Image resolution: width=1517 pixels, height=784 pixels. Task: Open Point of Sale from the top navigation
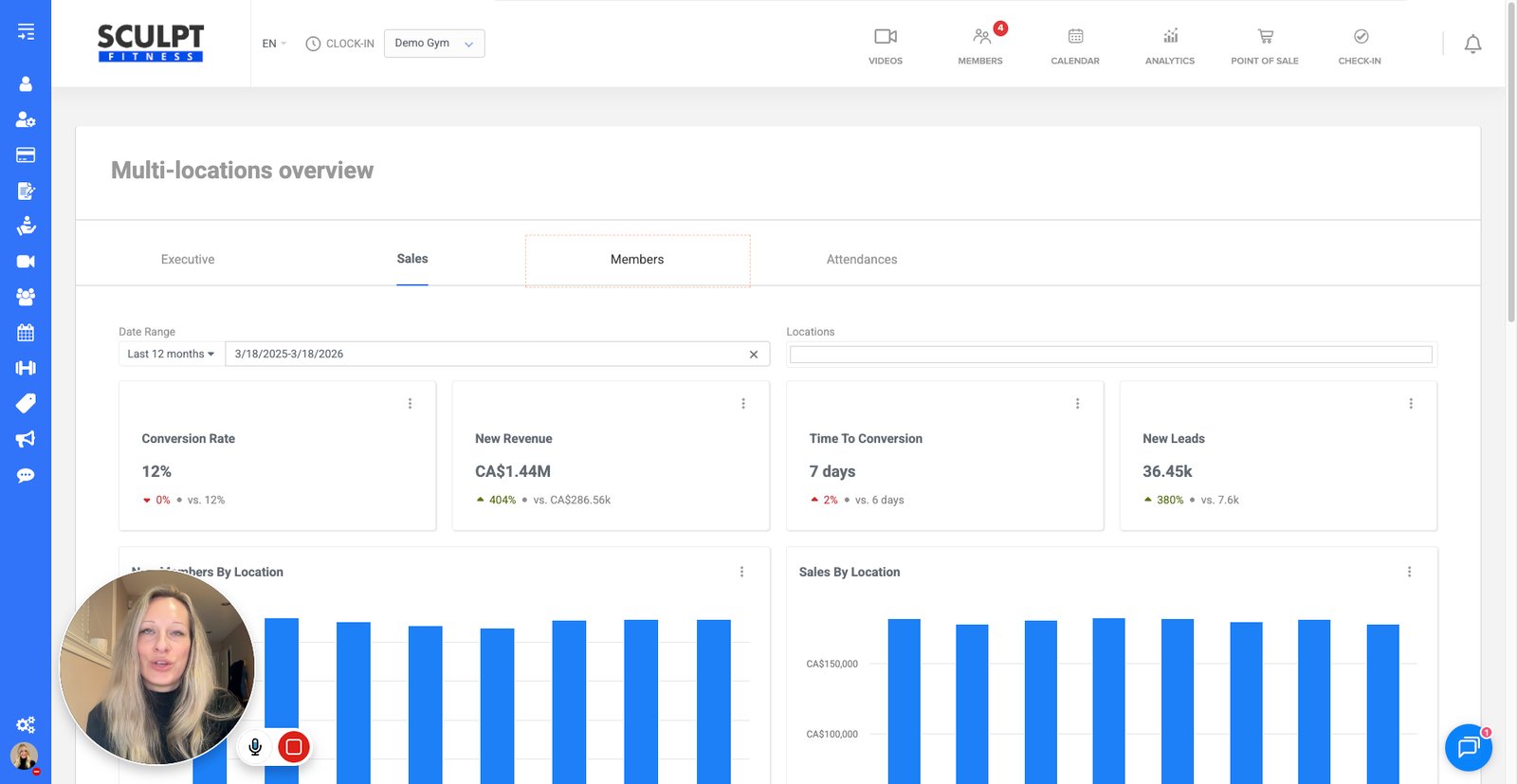pyautogui.click(x=1265, y=46)
